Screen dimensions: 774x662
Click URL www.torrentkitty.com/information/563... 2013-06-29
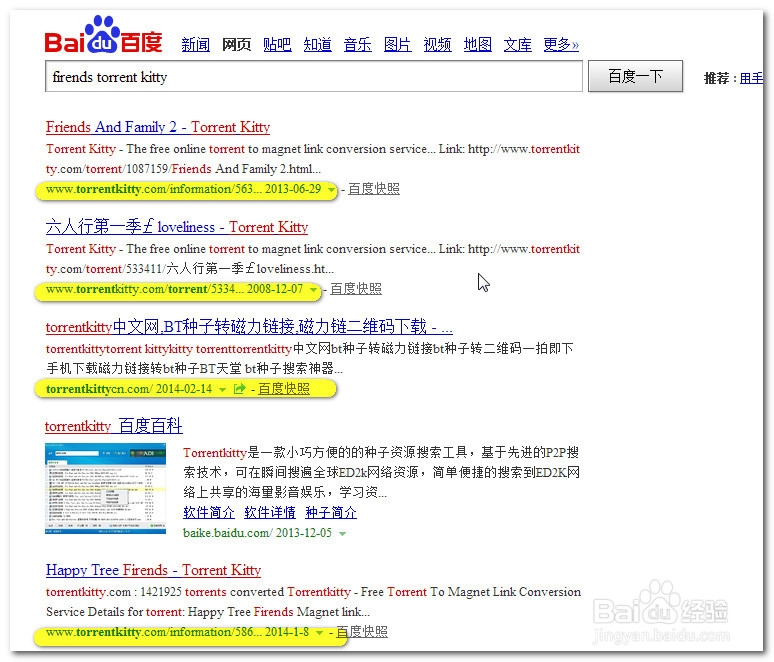(183, 189)
